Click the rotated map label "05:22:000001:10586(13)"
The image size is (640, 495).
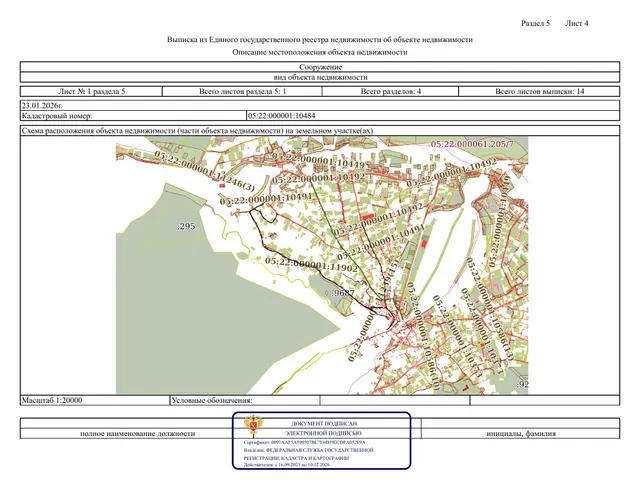[489, 309]
